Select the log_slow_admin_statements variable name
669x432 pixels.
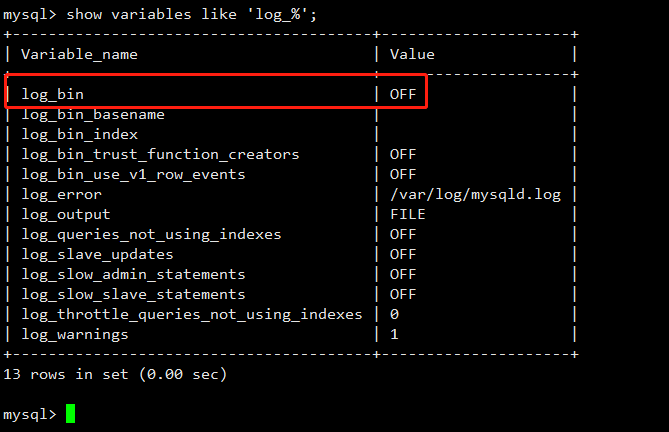click(133, 274)
